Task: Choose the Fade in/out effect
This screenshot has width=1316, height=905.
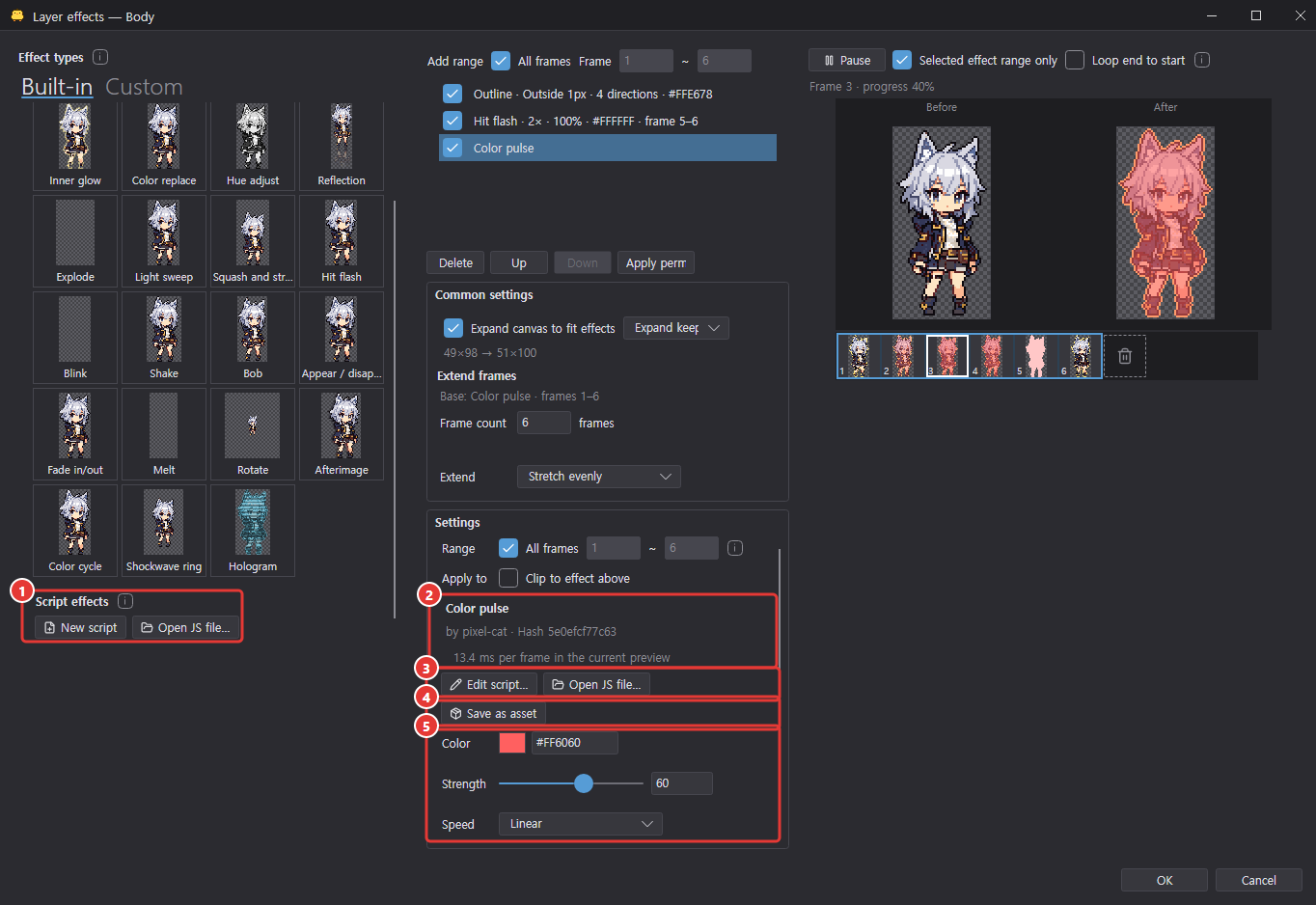Action: pyautogui.click(x=75, y=434)
